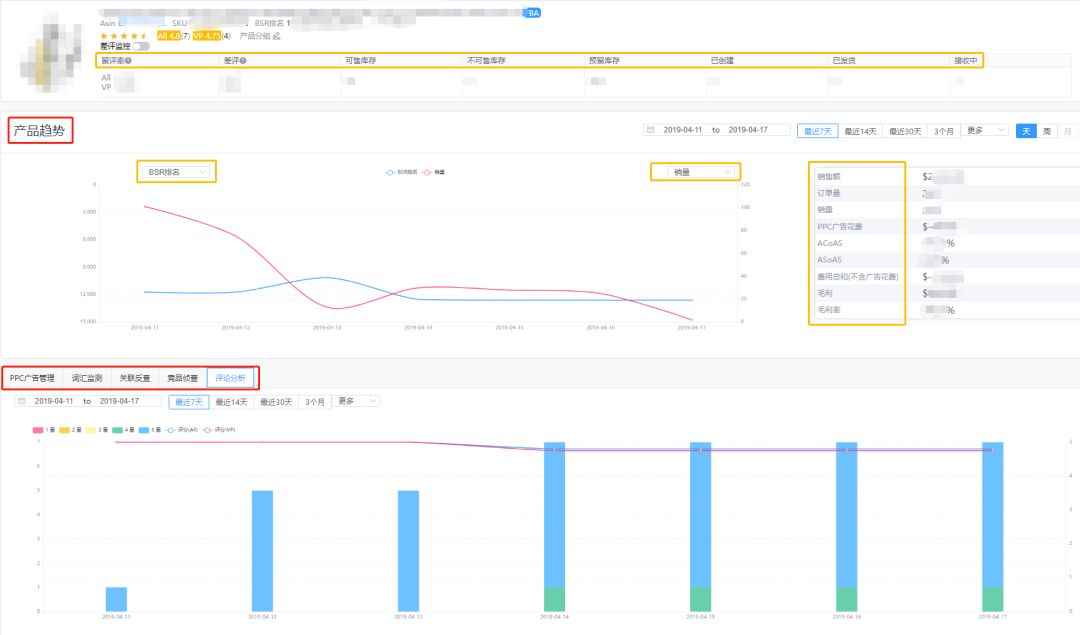Open the BSR排名 dropdown

tap(177, 172)
